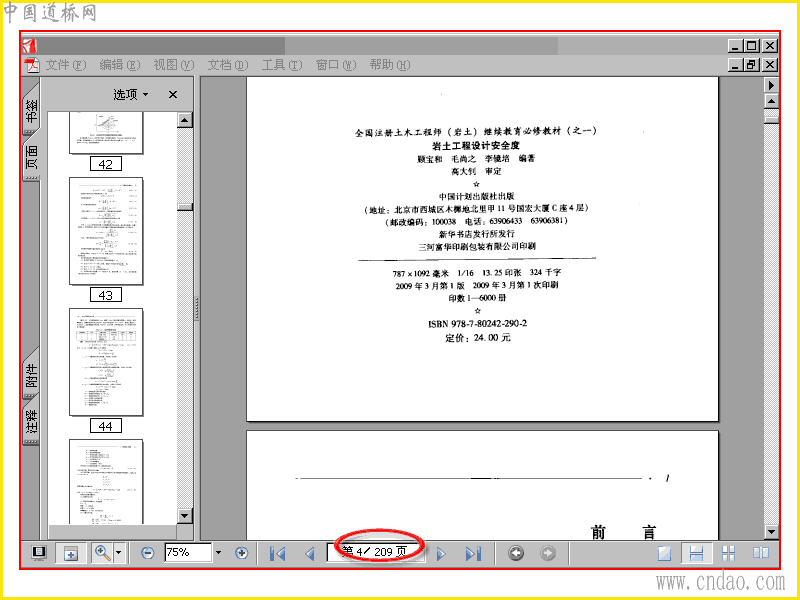Close the pages navigation panel

(x=173, y=94)
